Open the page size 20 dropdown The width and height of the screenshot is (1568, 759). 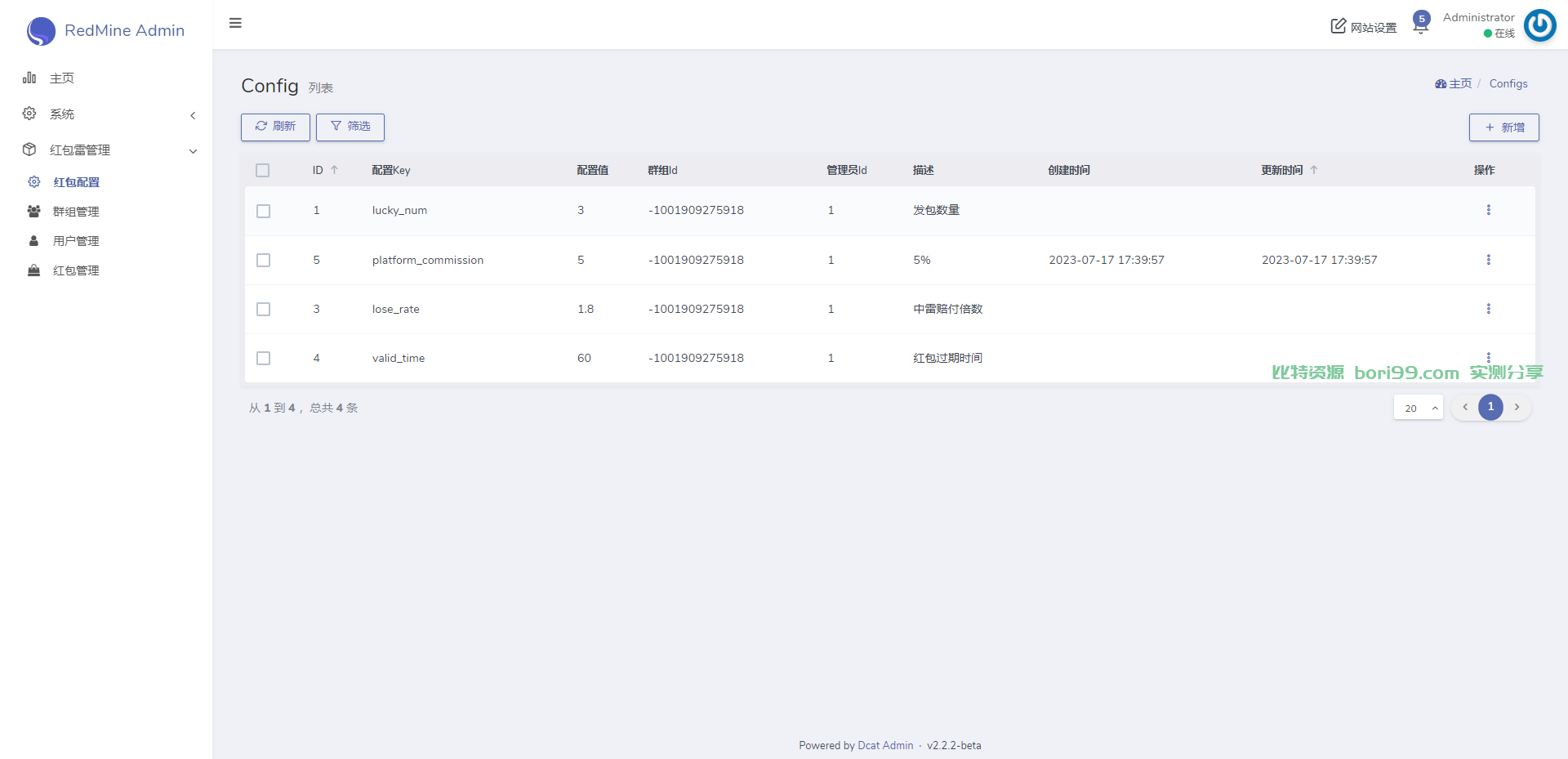1419,408
